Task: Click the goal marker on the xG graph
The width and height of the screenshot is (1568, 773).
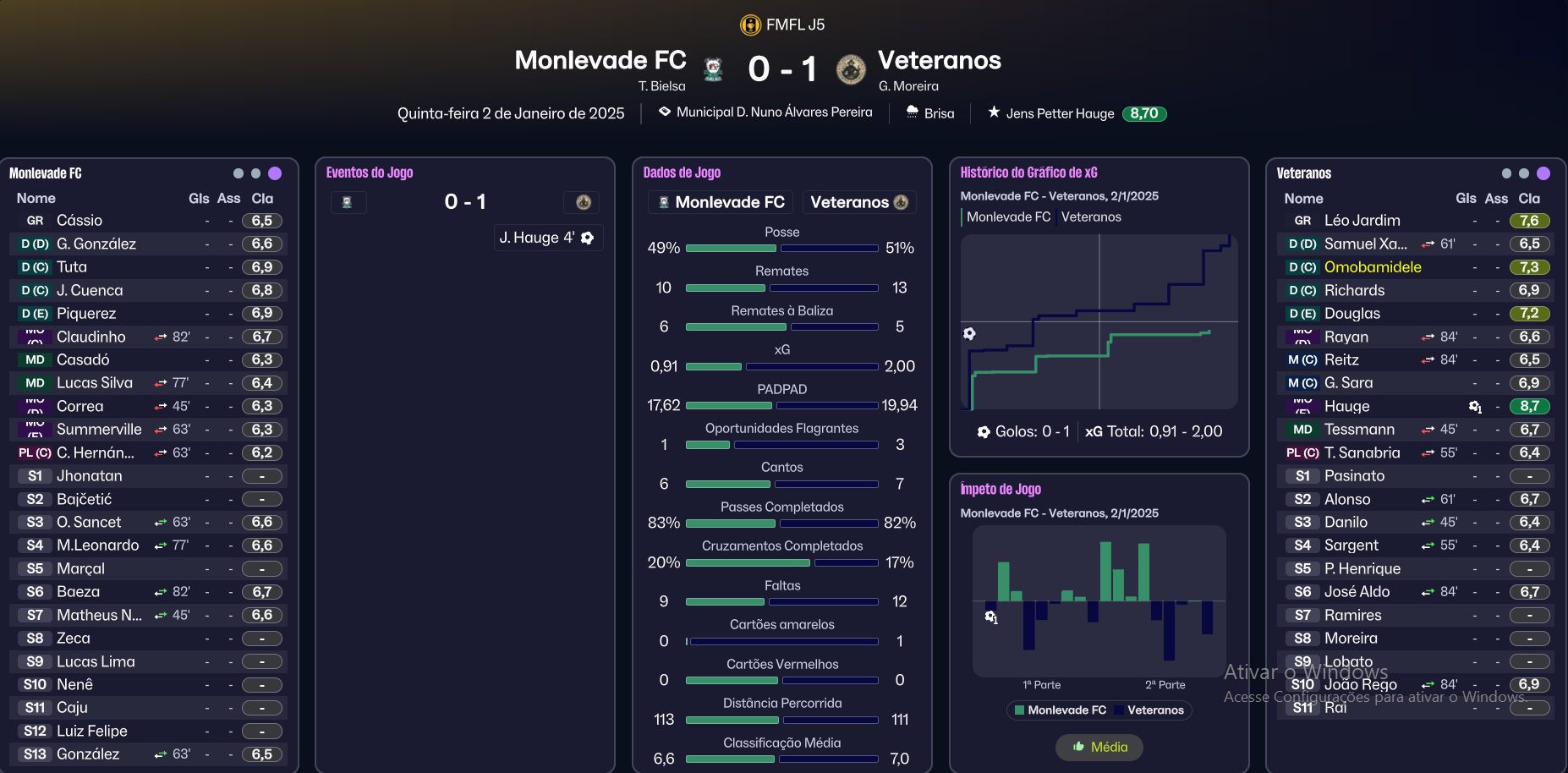Action: point(969,334)
